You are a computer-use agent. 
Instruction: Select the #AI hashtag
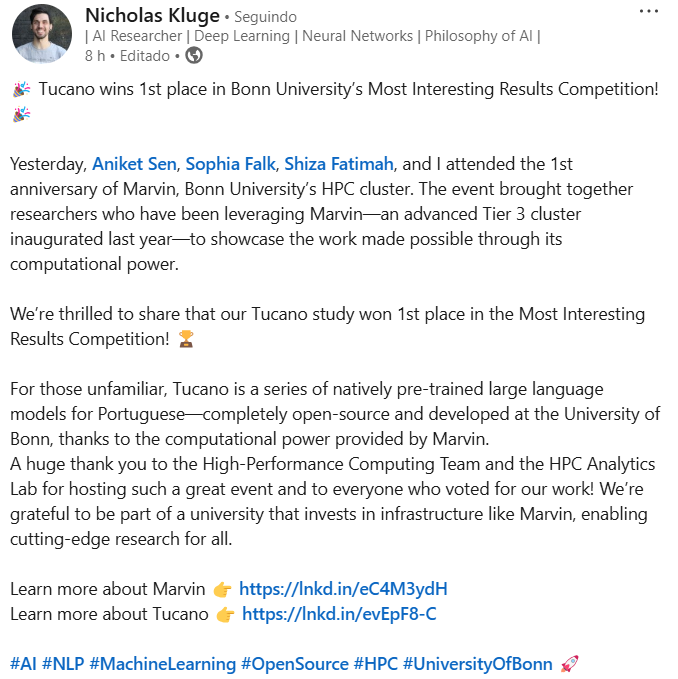pyautogui.click(x=24, y=663)
